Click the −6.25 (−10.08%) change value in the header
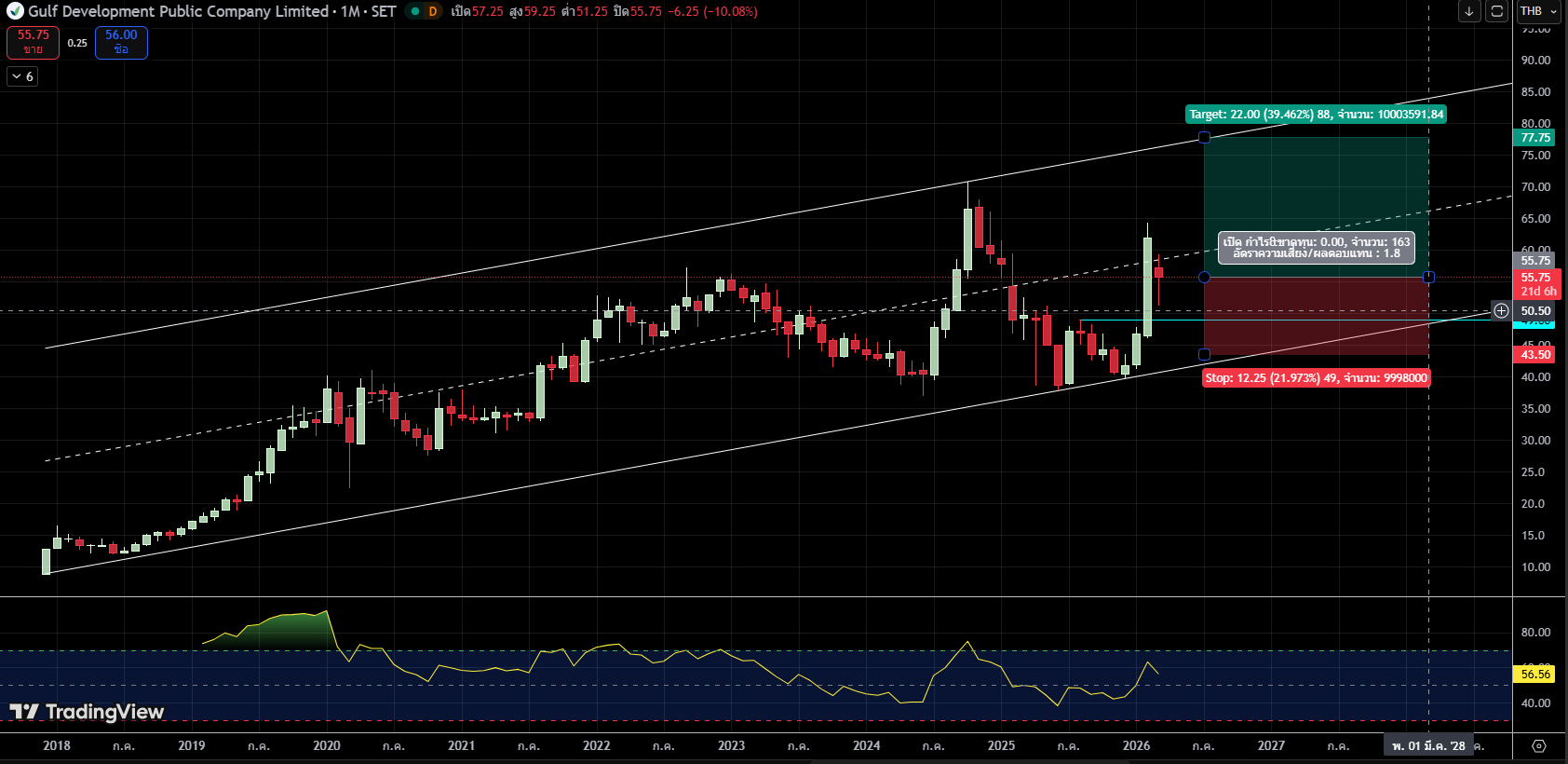This screenshot has height=764, width=1568. pos(712,11)
